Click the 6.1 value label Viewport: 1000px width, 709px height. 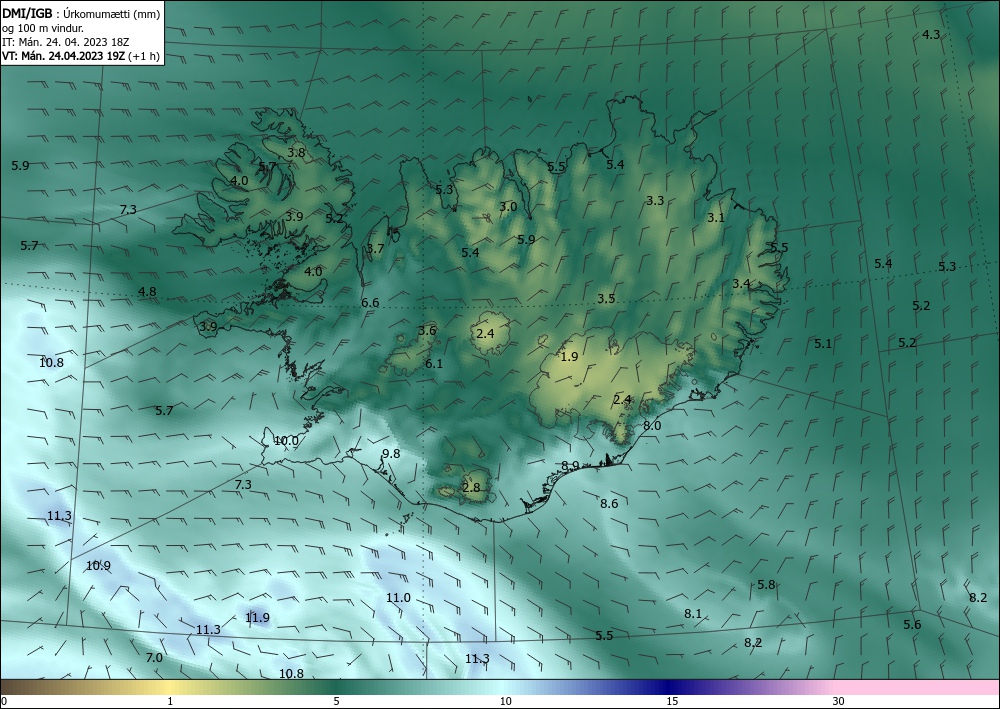click(434, 363)
